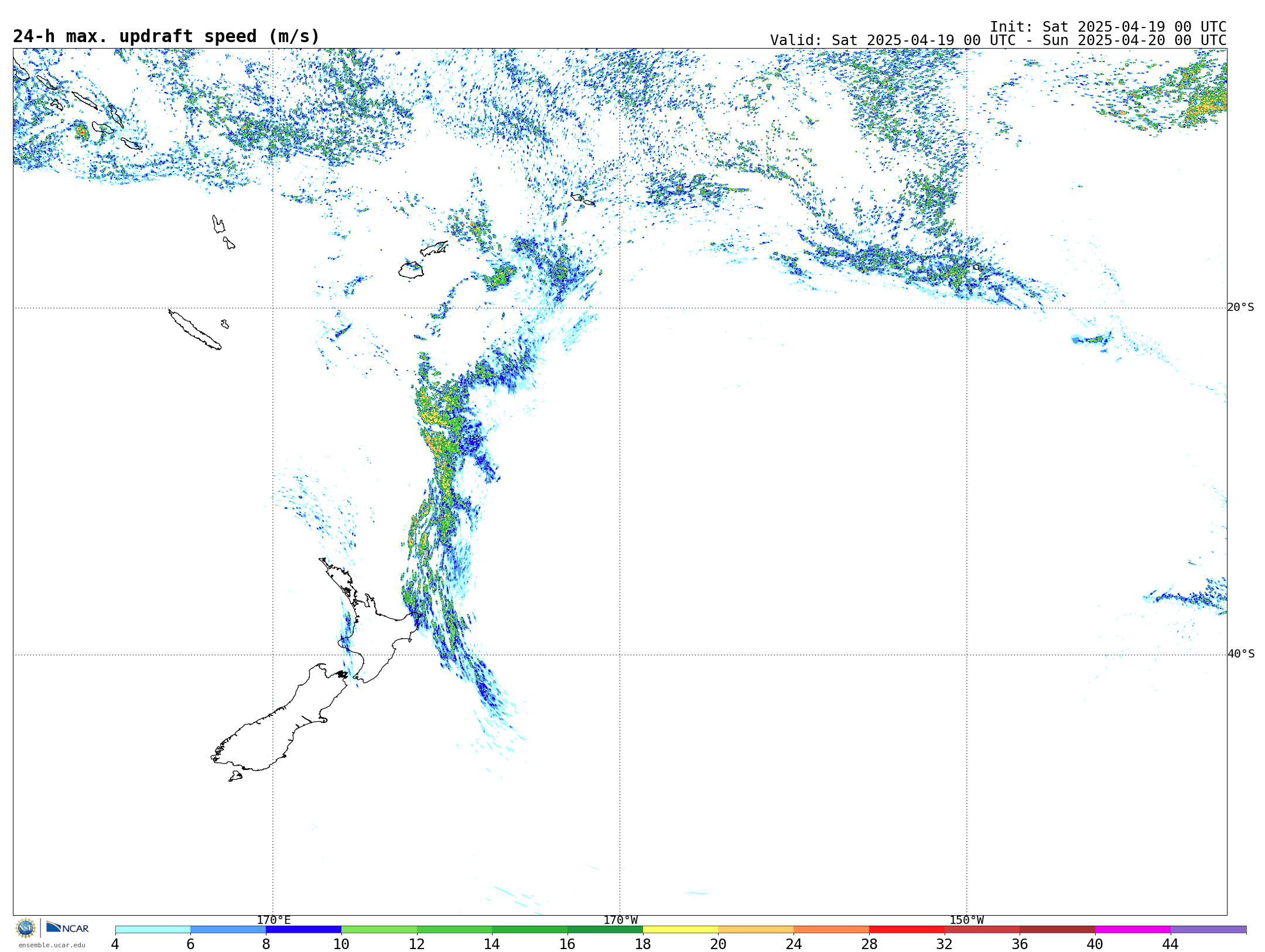Image resolution: width=1265 pixels, height=952 pixels.
Task: Click the colorbar tick label 10
Action: 341,944
